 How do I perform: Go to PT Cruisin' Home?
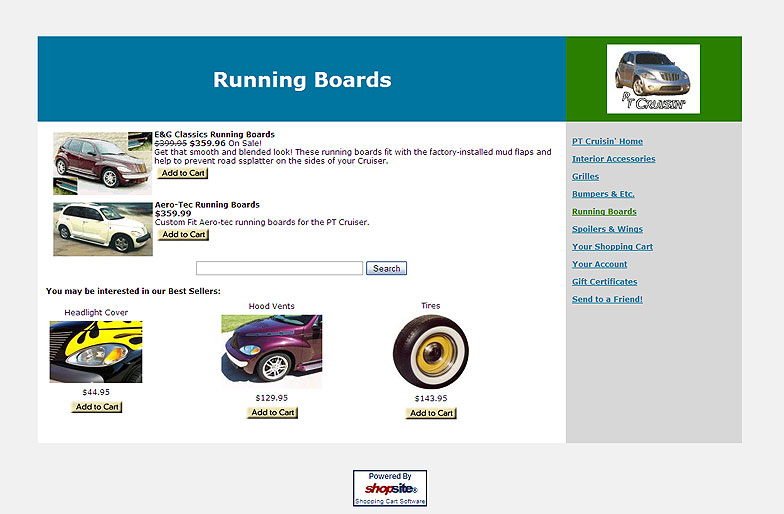pos(607,142)
